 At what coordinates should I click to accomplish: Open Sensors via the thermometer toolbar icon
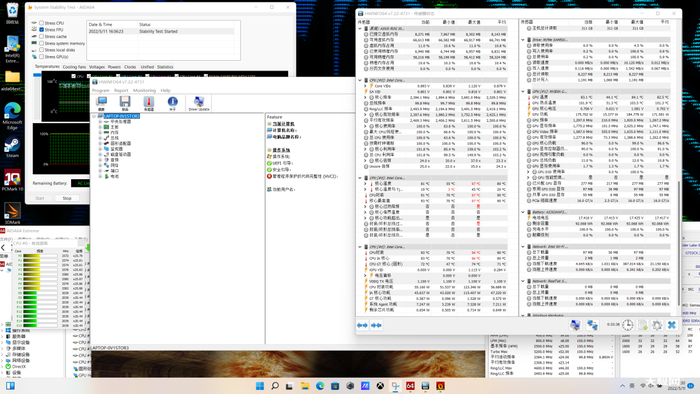[x=149, y=104]
